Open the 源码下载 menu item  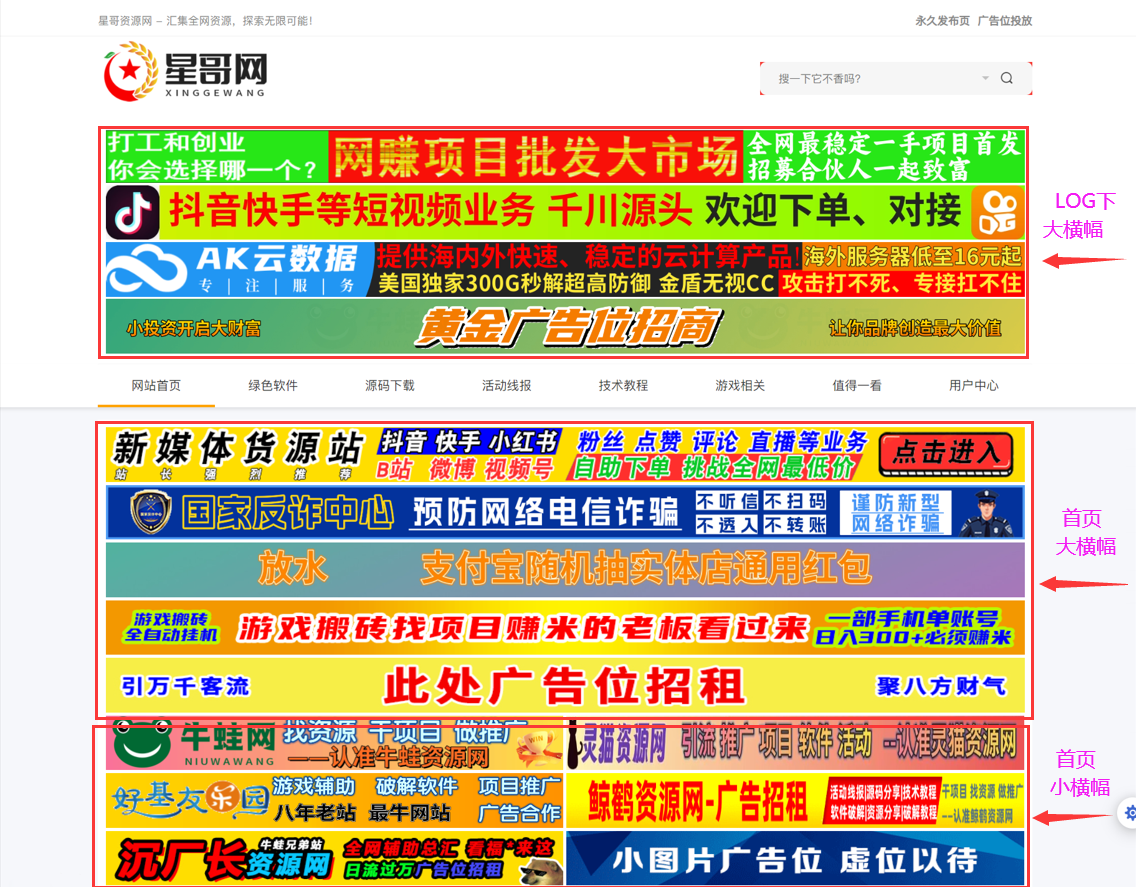[x=390, y=386]
